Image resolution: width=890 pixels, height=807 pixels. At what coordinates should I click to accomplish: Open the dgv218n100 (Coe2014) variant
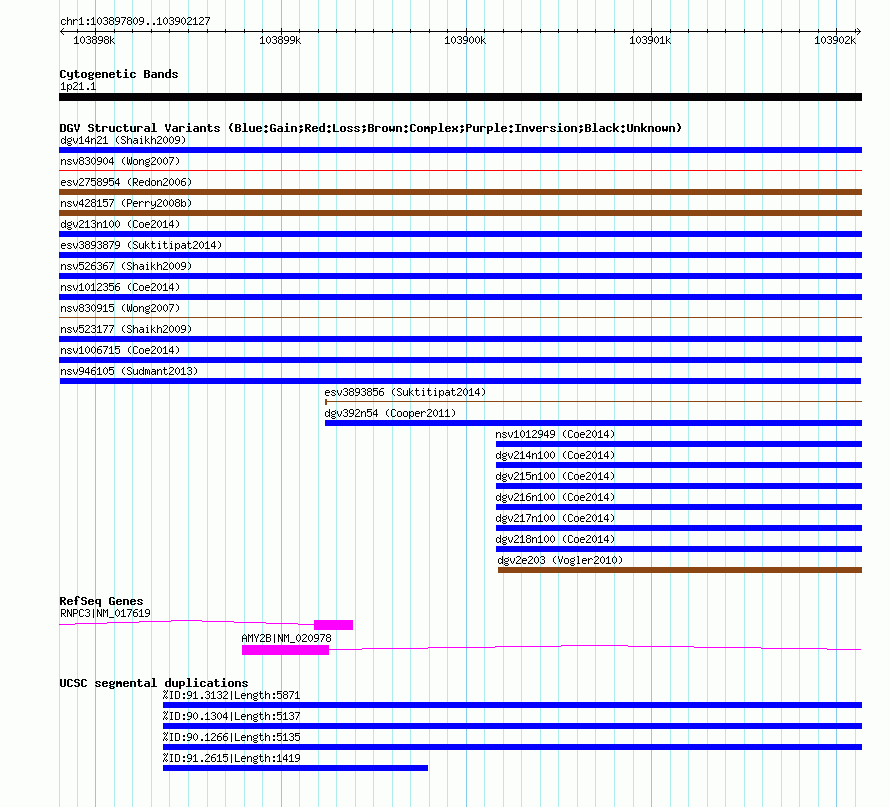(x=555, y=539)
